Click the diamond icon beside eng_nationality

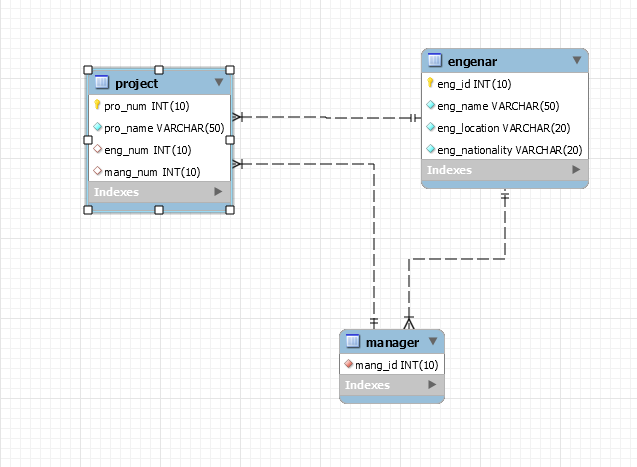(430, 150)
